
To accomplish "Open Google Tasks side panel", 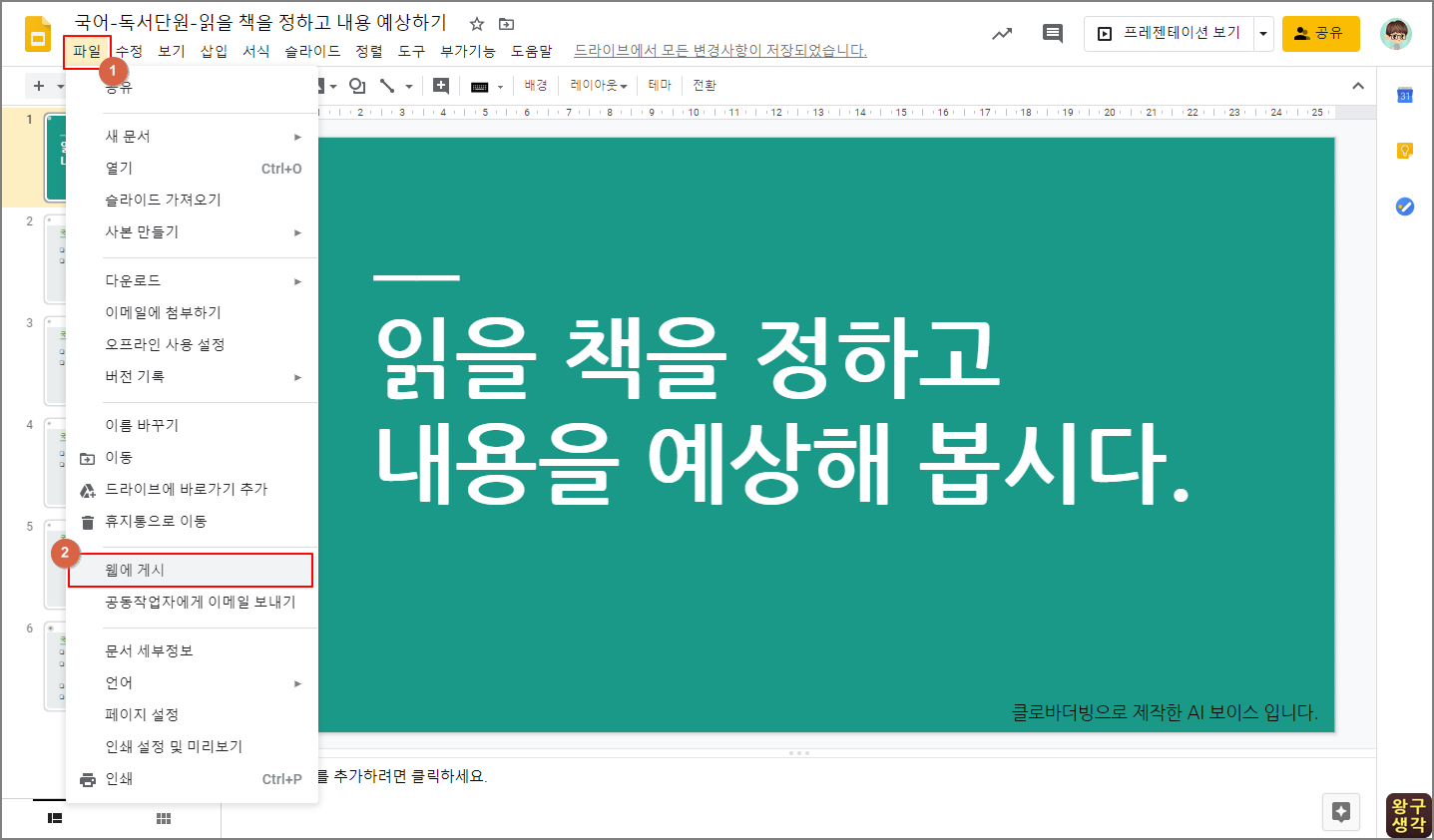I will [x=1405, y=207].
